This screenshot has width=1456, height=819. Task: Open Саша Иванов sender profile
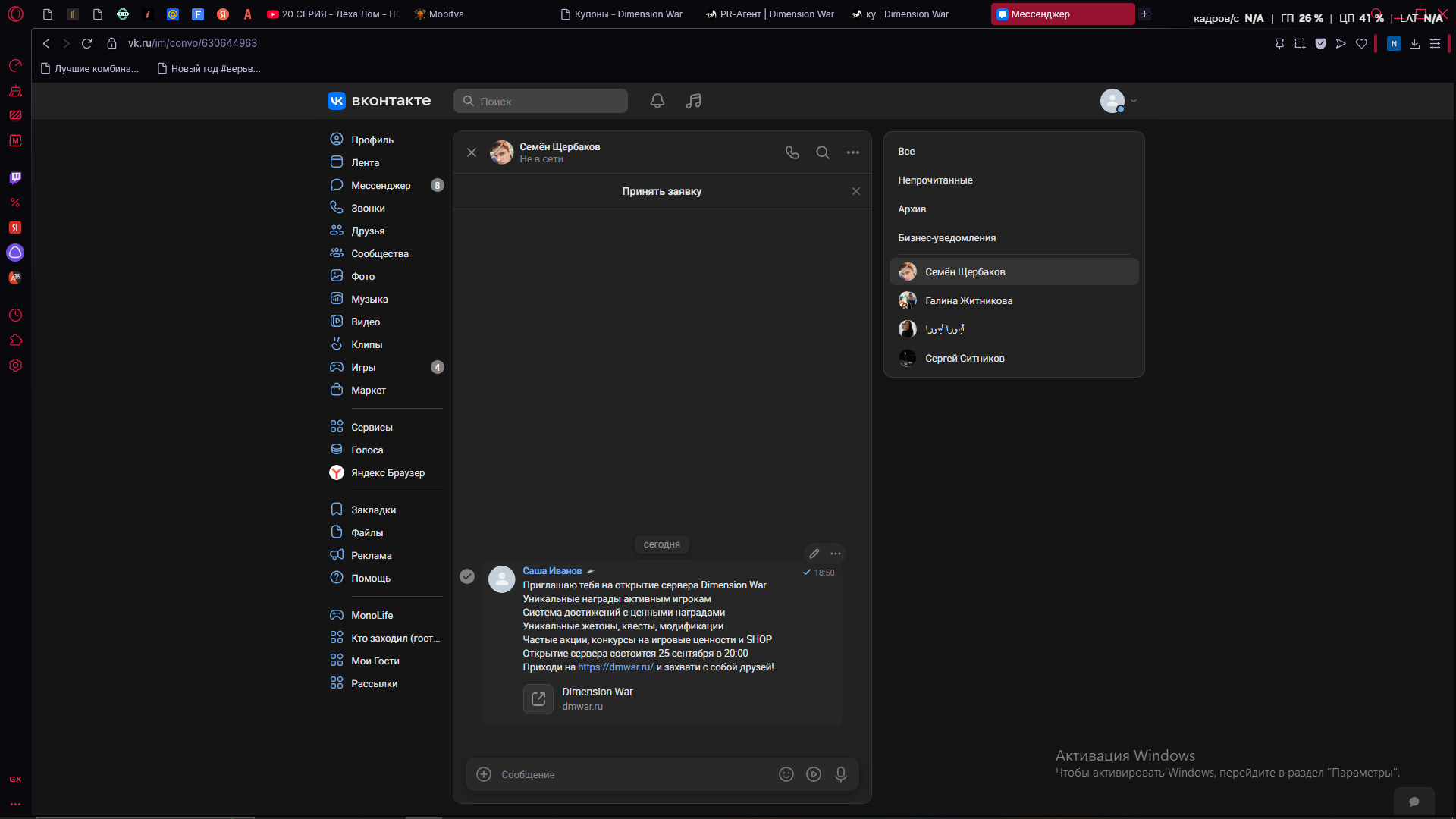[552, 571]
